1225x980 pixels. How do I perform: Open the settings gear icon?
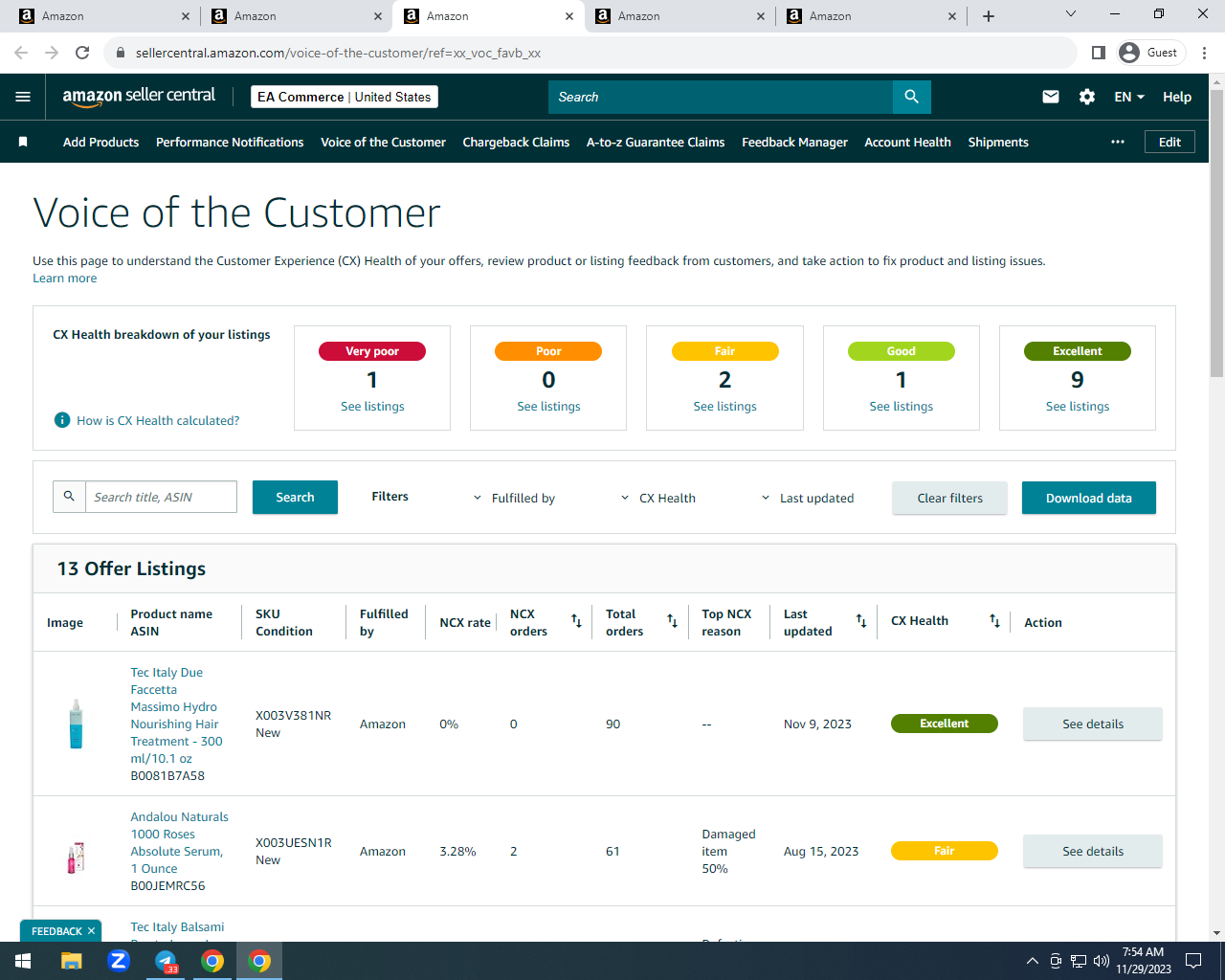(x=1087, y=97)
